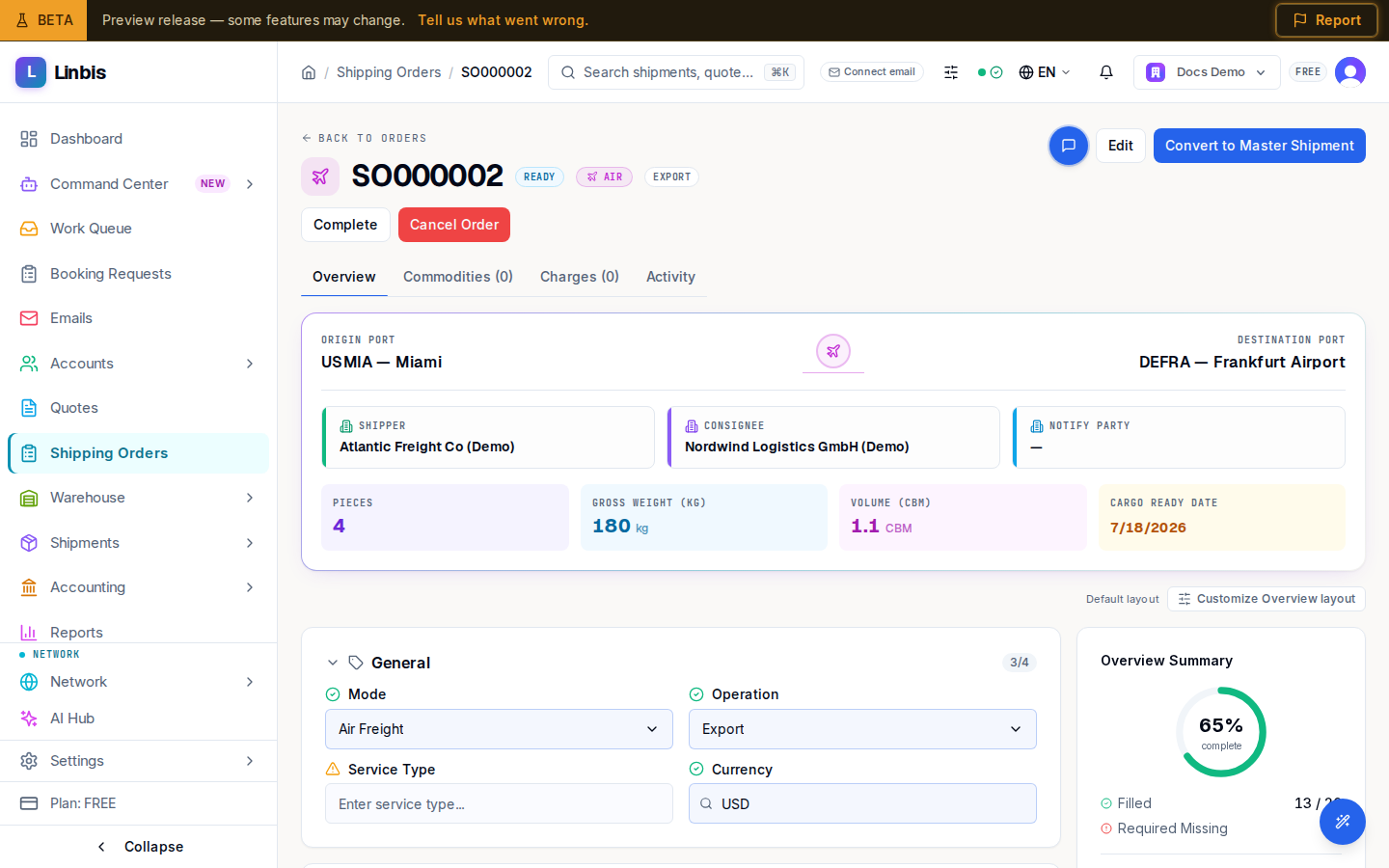Click the air shipment icon beside SO000002
The image size is (1389, 868).
tap(320, 176)
